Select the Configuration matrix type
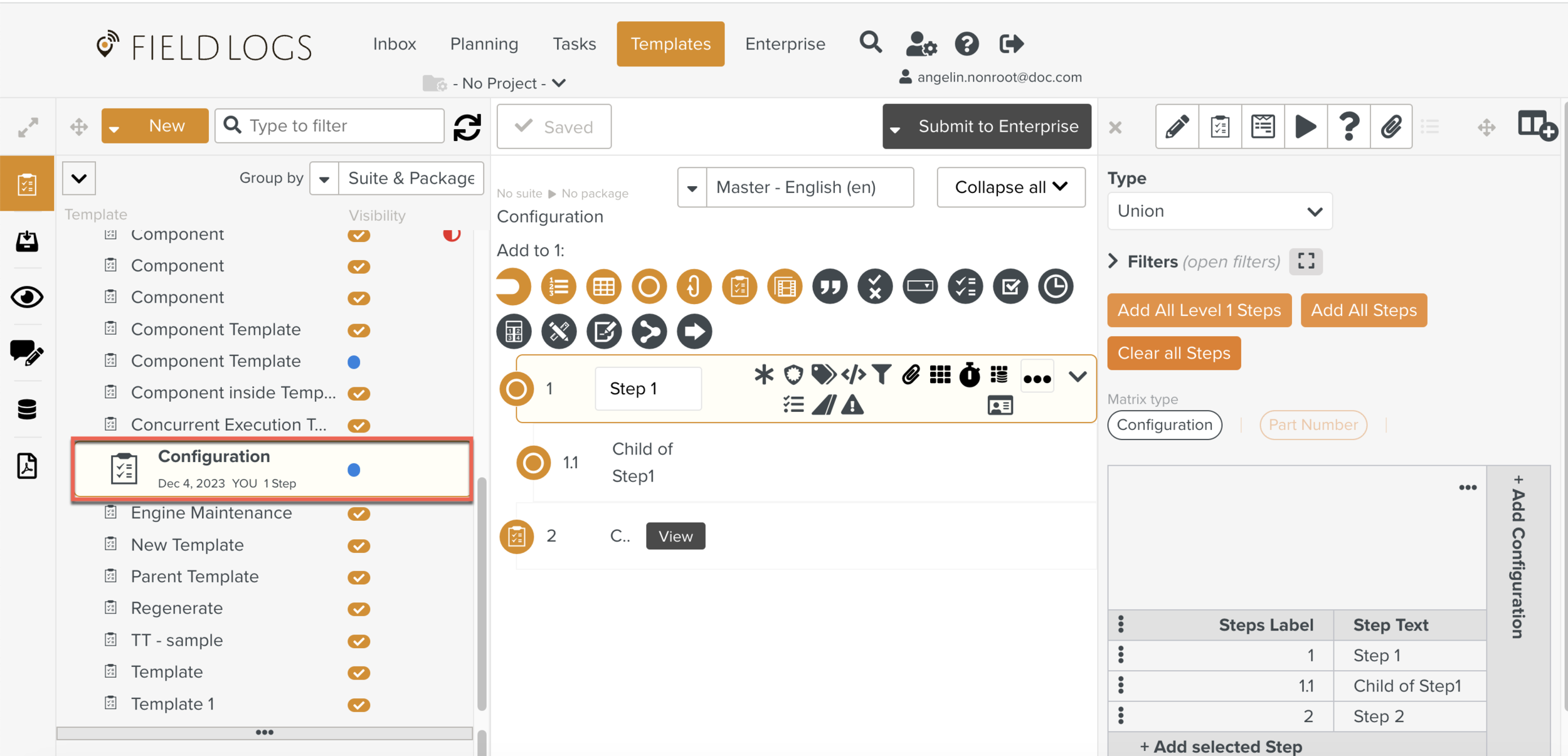Image resolution: width=1568 pixels, height=756 pixels. coord(1165,425)
